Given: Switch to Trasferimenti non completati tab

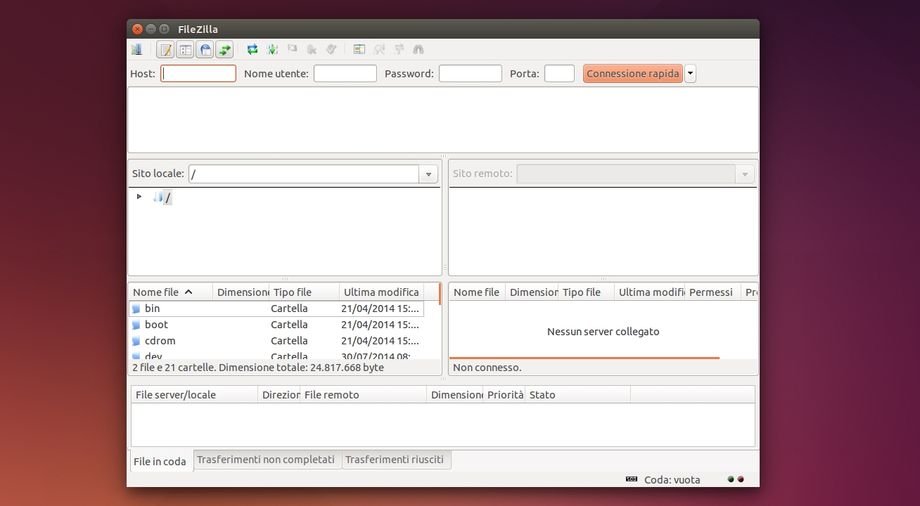Looking at the screenshot, I should (265, 460).
